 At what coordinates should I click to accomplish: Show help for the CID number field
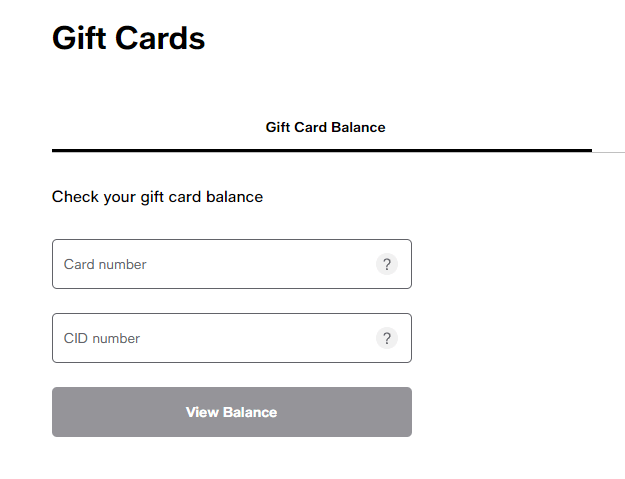(x=387, y=338)
